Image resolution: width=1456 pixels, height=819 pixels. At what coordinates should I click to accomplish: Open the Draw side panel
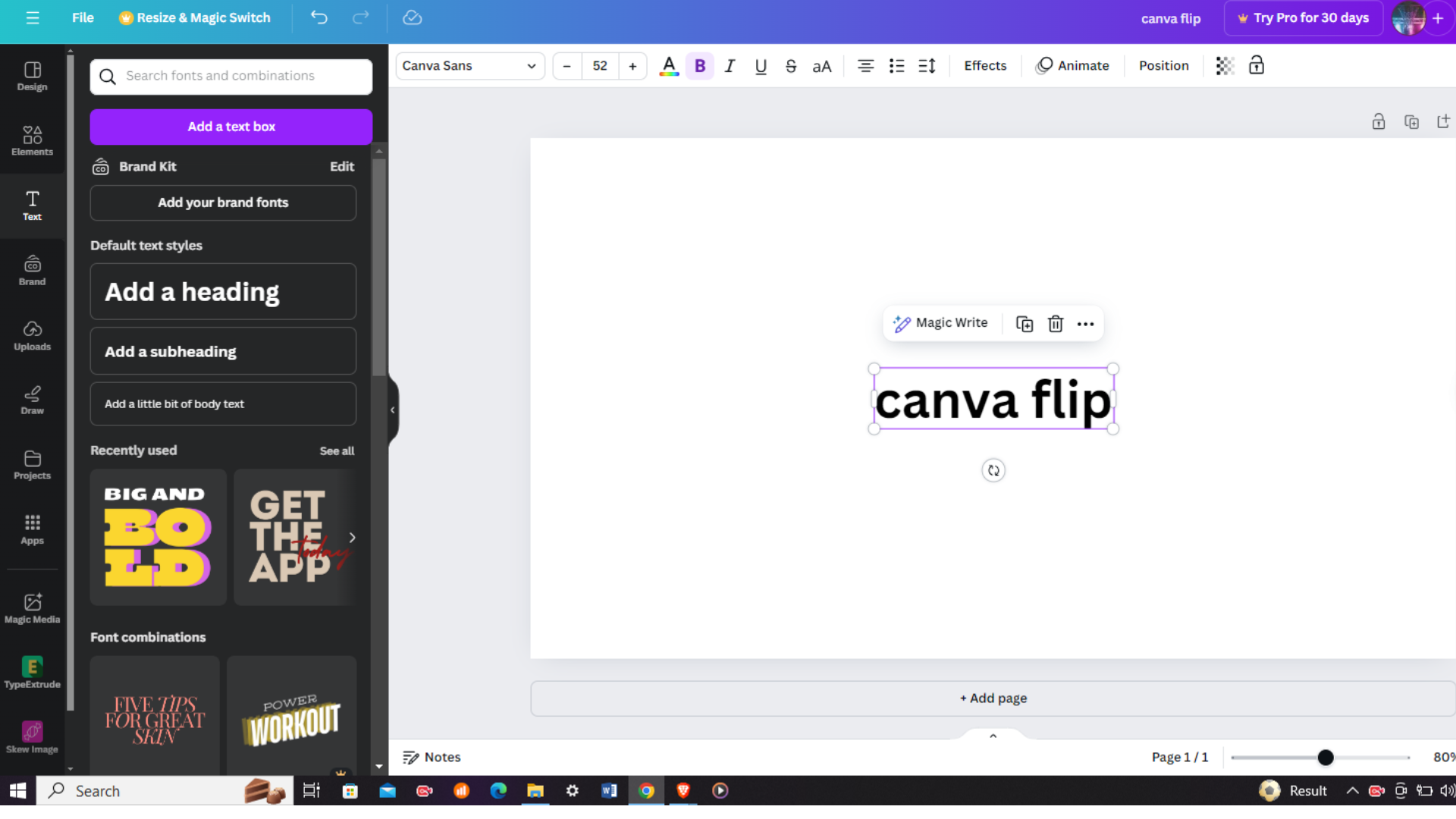tap(32, 400)
